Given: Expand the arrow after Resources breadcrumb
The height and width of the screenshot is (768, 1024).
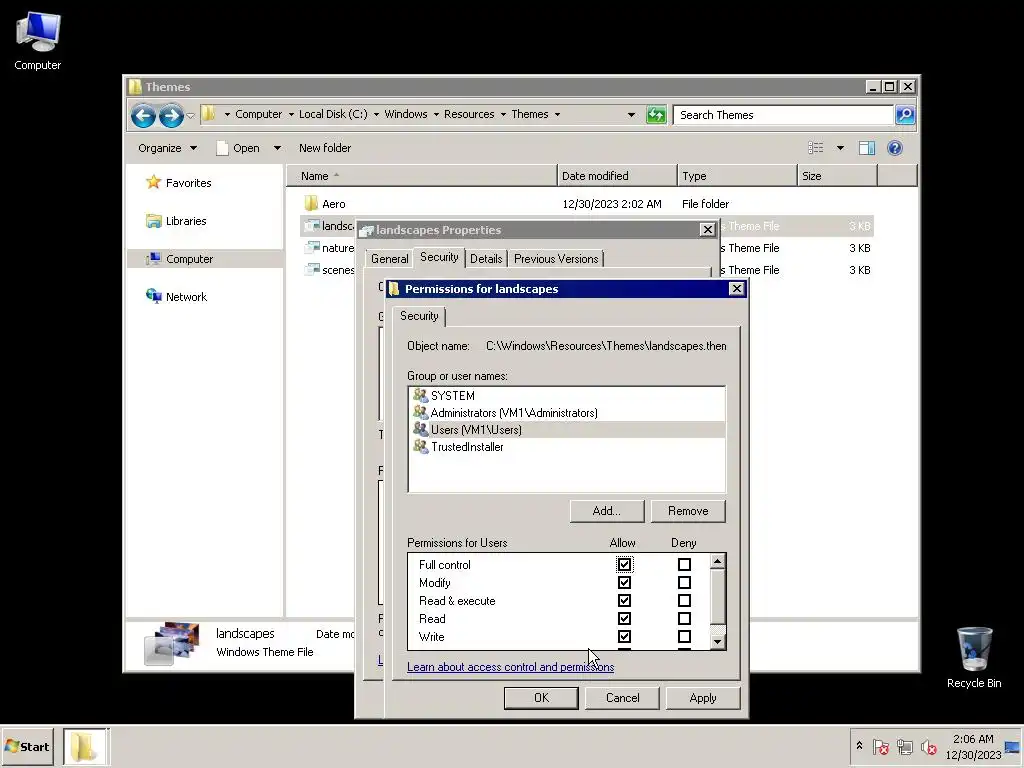Looking at the screenshot, I should (x=503, y=114).
